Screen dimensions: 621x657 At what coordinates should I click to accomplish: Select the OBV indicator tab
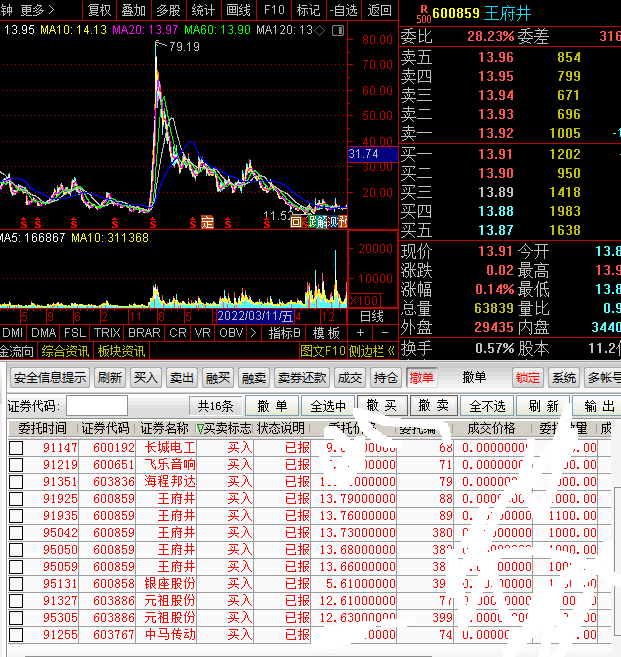click(x=231, y=333)
